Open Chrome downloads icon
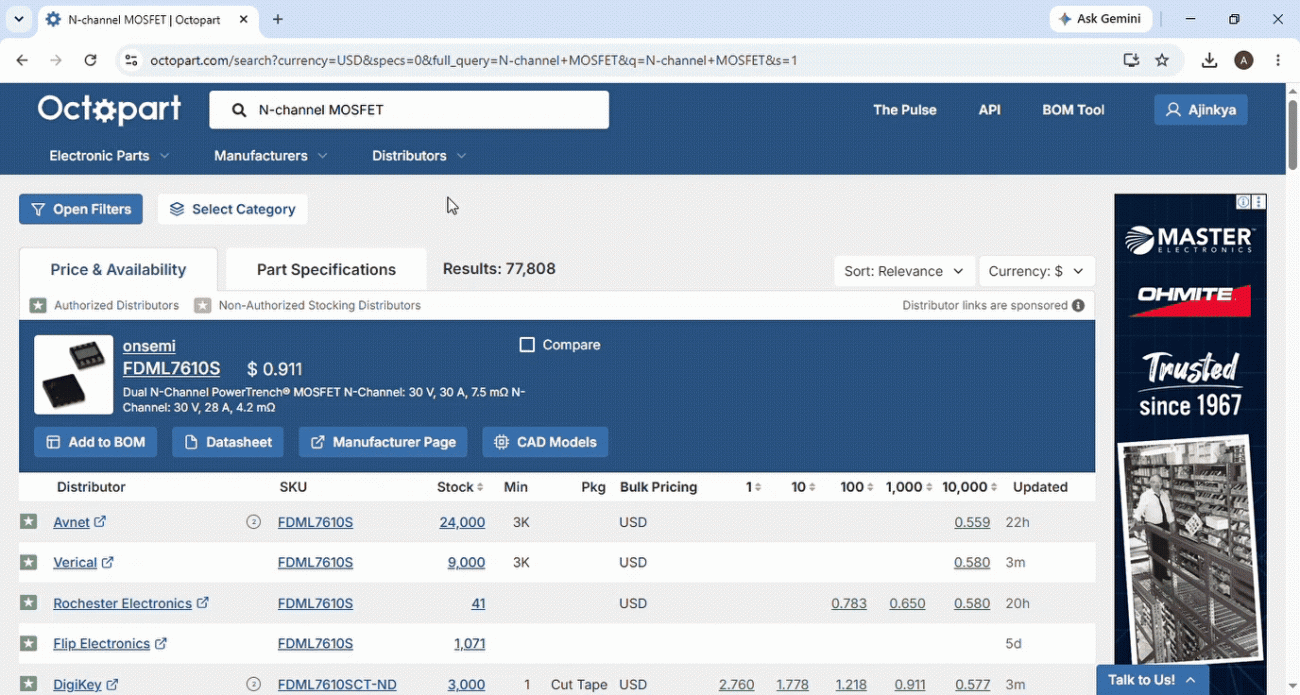The image size is (1300, 695). [x=1209, y=60]
